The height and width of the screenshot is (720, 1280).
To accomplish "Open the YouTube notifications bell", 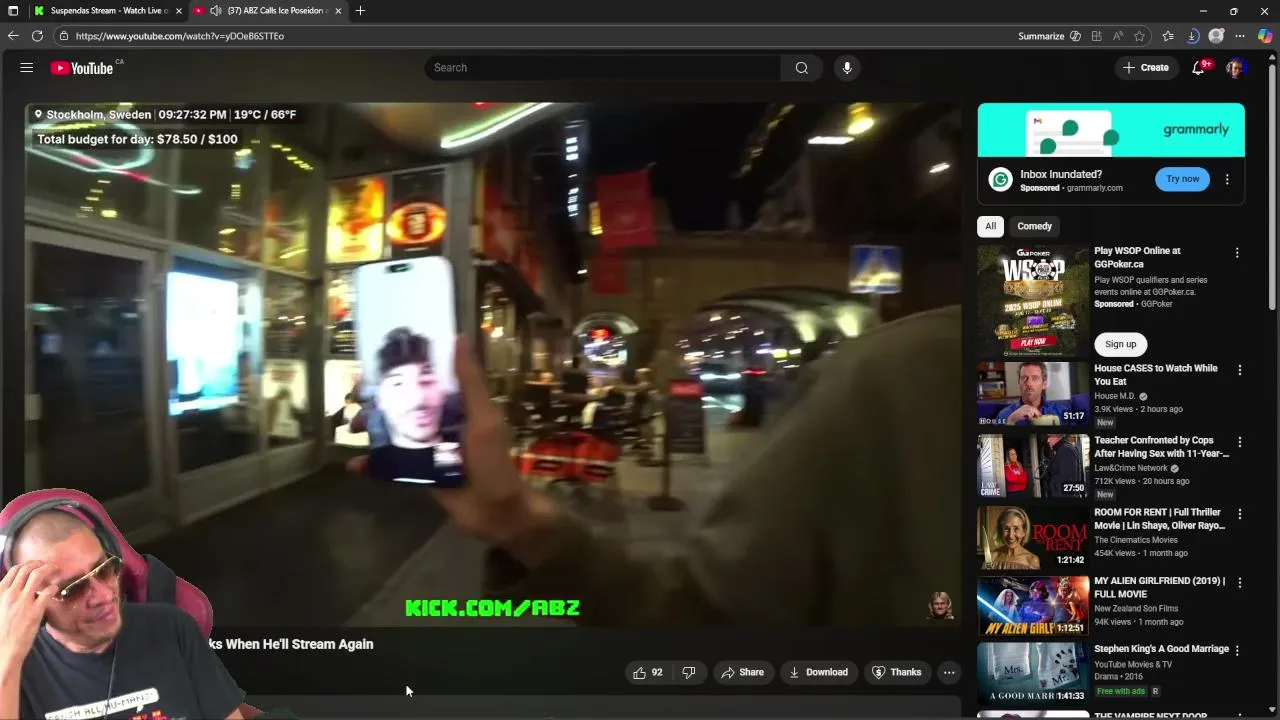I will point(1198,68).
